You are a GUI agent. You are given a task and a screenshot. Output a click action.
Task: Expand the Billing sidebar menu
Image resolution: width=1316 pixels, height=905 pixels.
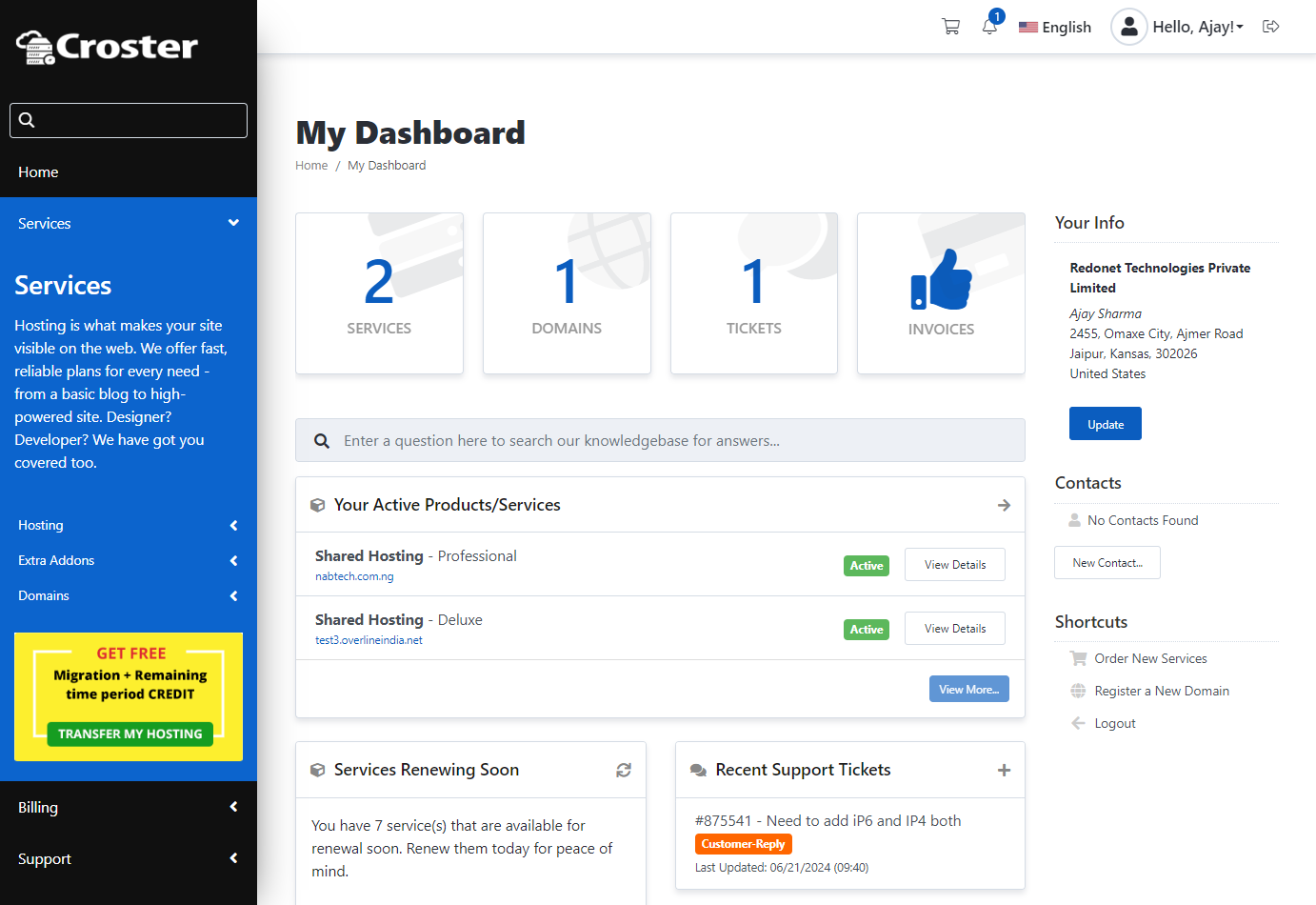pos(128,807)
